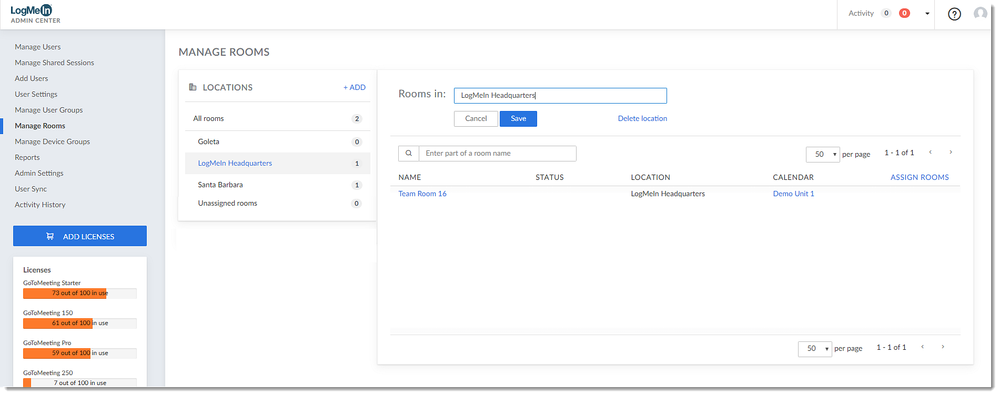The width and height of the screenshot is (999, 395).
Task: Click the gray activity count badge
Action: tap(886, 13)
